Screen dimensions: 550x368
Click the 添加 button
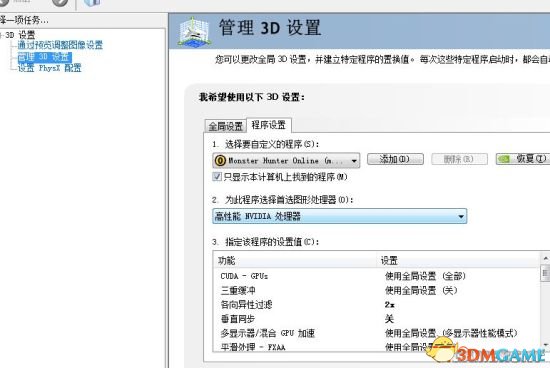coord(395,159)
